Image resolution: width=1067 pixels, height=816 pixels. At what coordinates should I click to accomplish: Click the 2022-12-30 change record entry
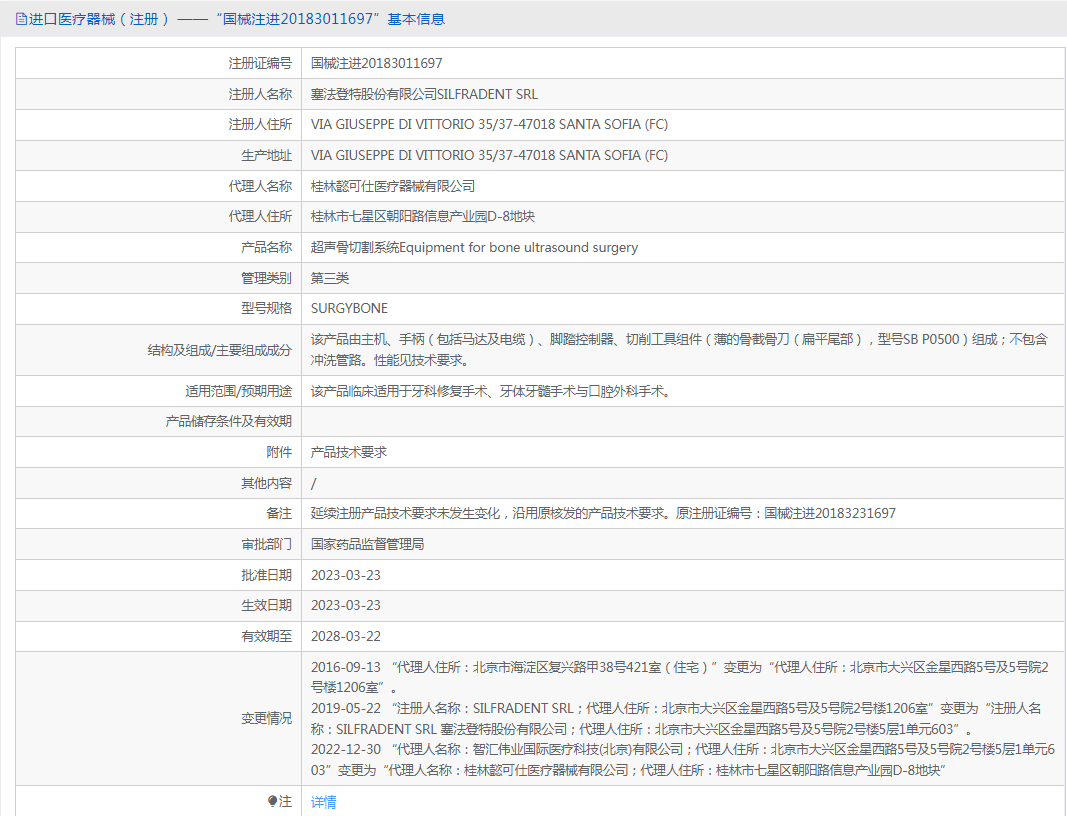tap(346, 749)
